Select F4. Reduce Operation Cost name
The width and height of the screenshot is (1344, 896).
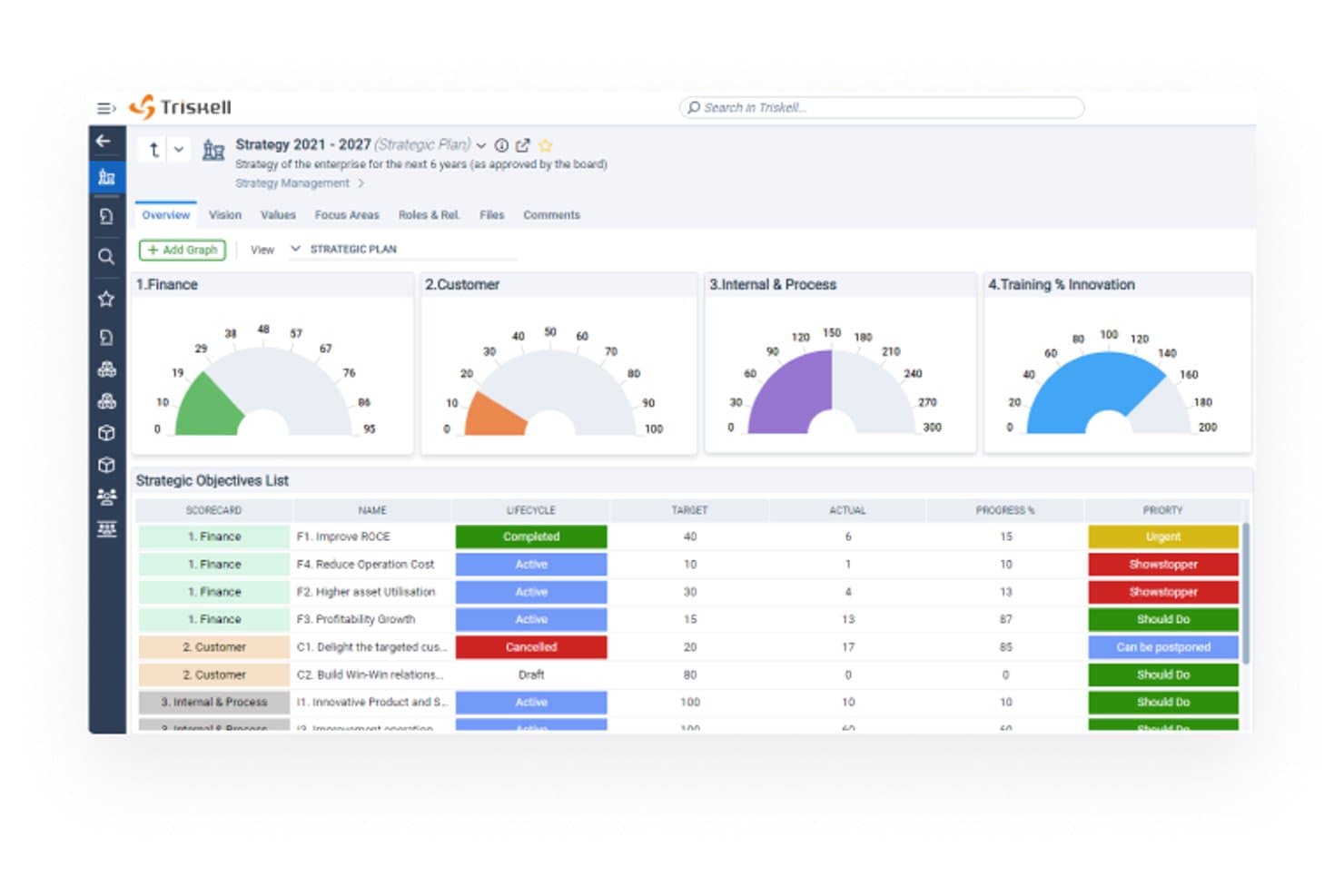pyautogui.click(x=365, y=565)
